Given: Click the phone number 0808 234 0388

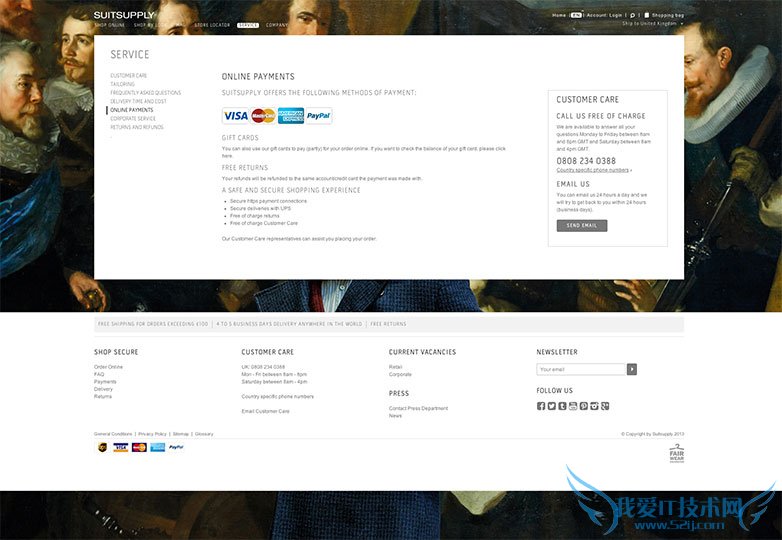Looking at the screenshot, I should click(x=586, y=161).
